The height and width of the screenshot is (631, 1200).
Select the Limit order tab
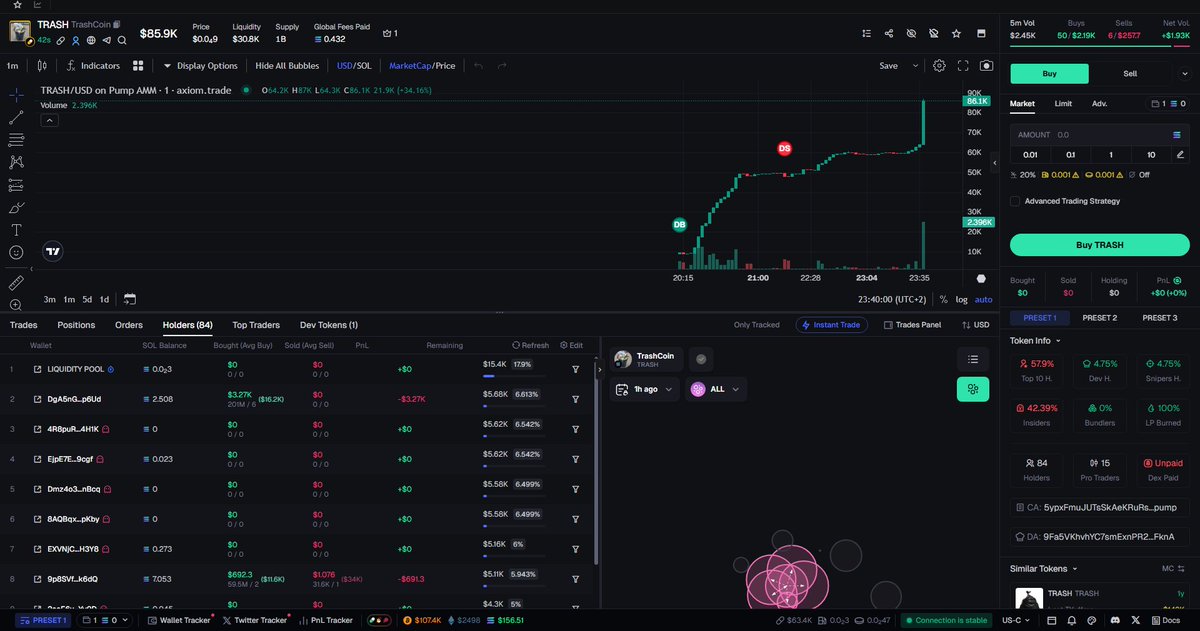(1063, 103)
